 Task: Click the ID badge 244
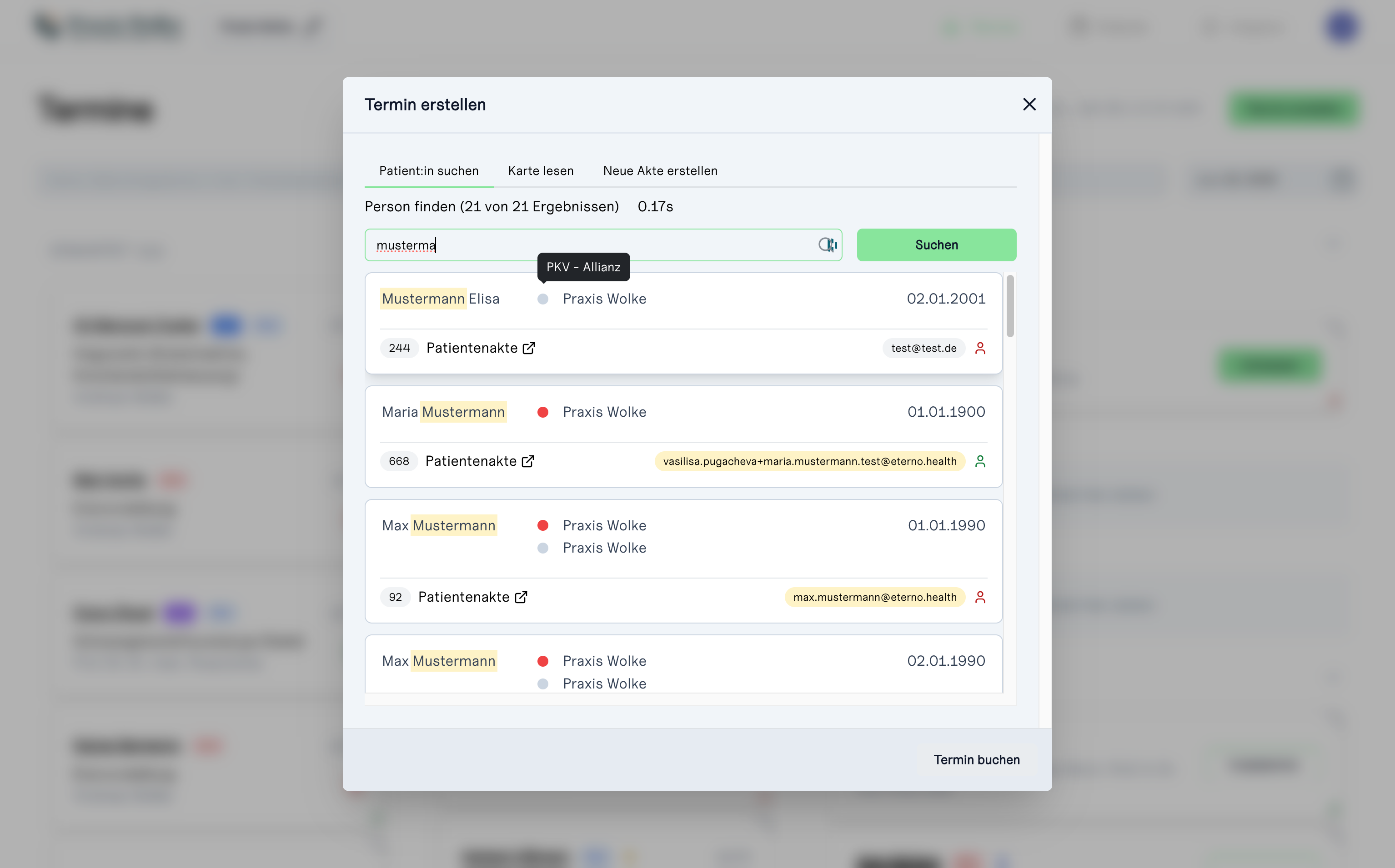tap(399, 348)
